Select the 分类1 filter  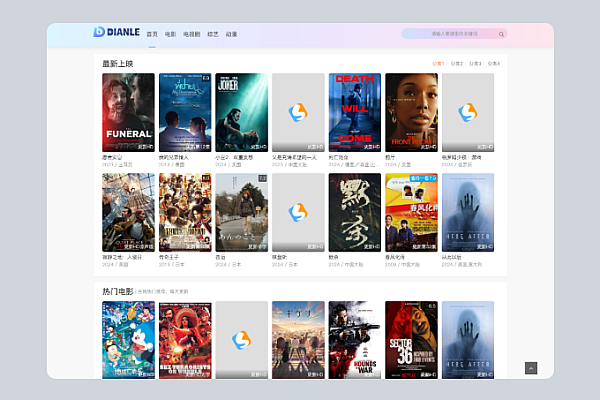coord(438,64)
